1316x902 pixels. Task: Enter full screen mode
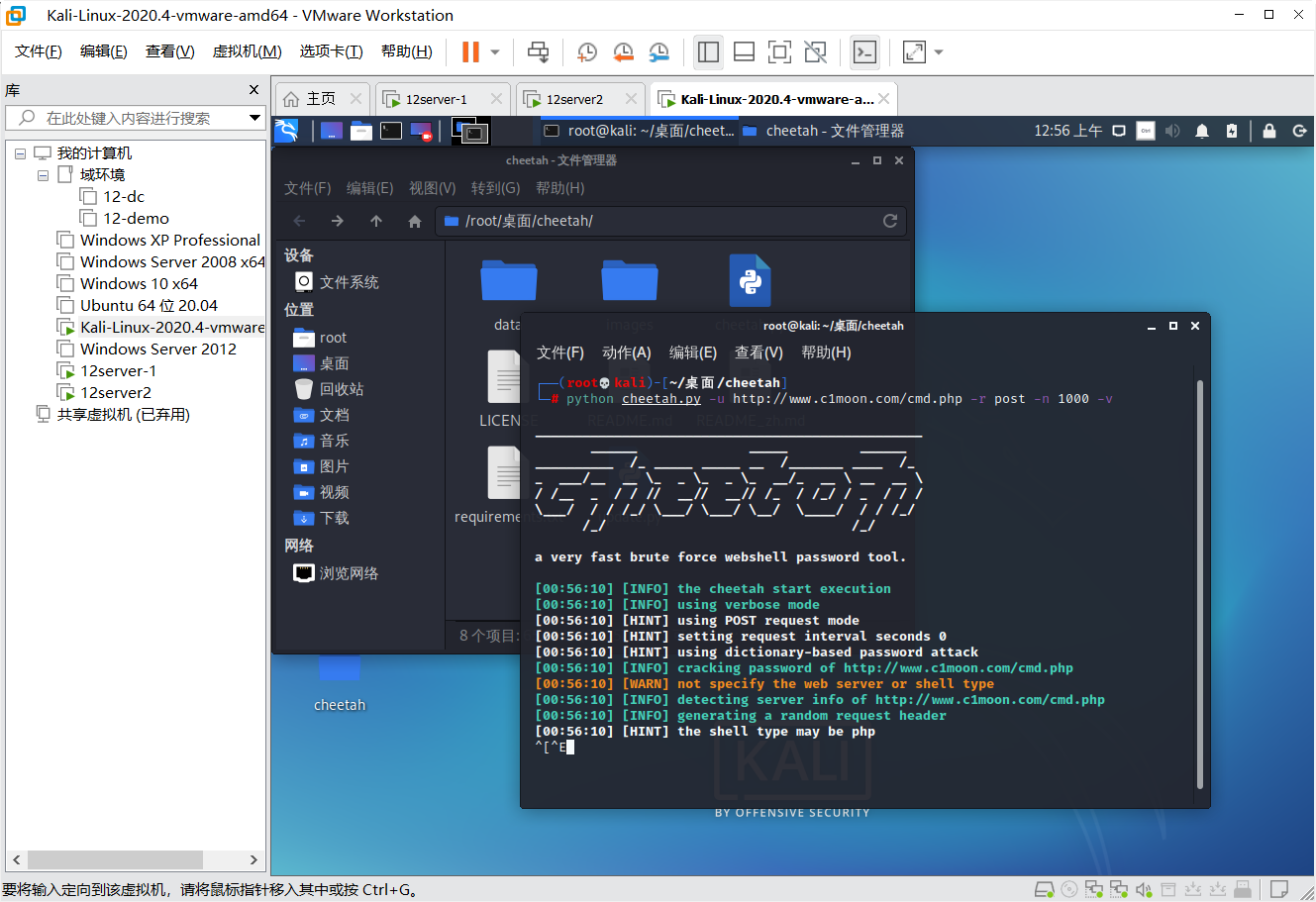coord(779,51)
